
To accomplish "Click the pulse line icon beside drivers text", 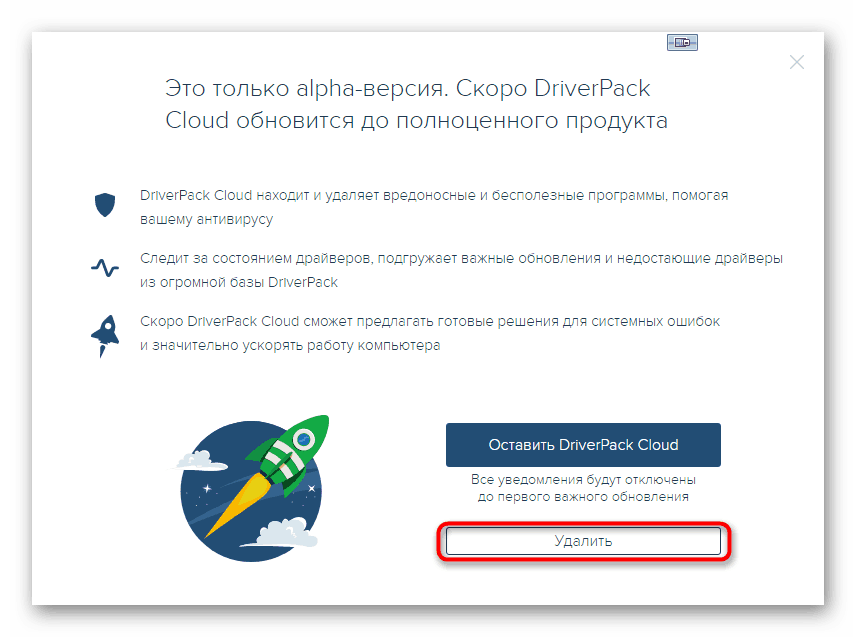I will point(105,267).
